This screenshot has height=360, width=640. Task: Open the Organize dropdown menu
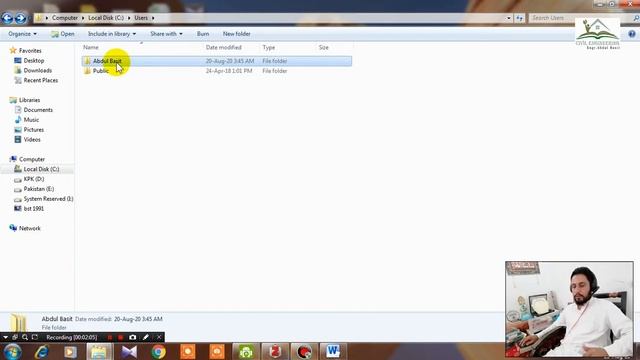coord(22,34)
